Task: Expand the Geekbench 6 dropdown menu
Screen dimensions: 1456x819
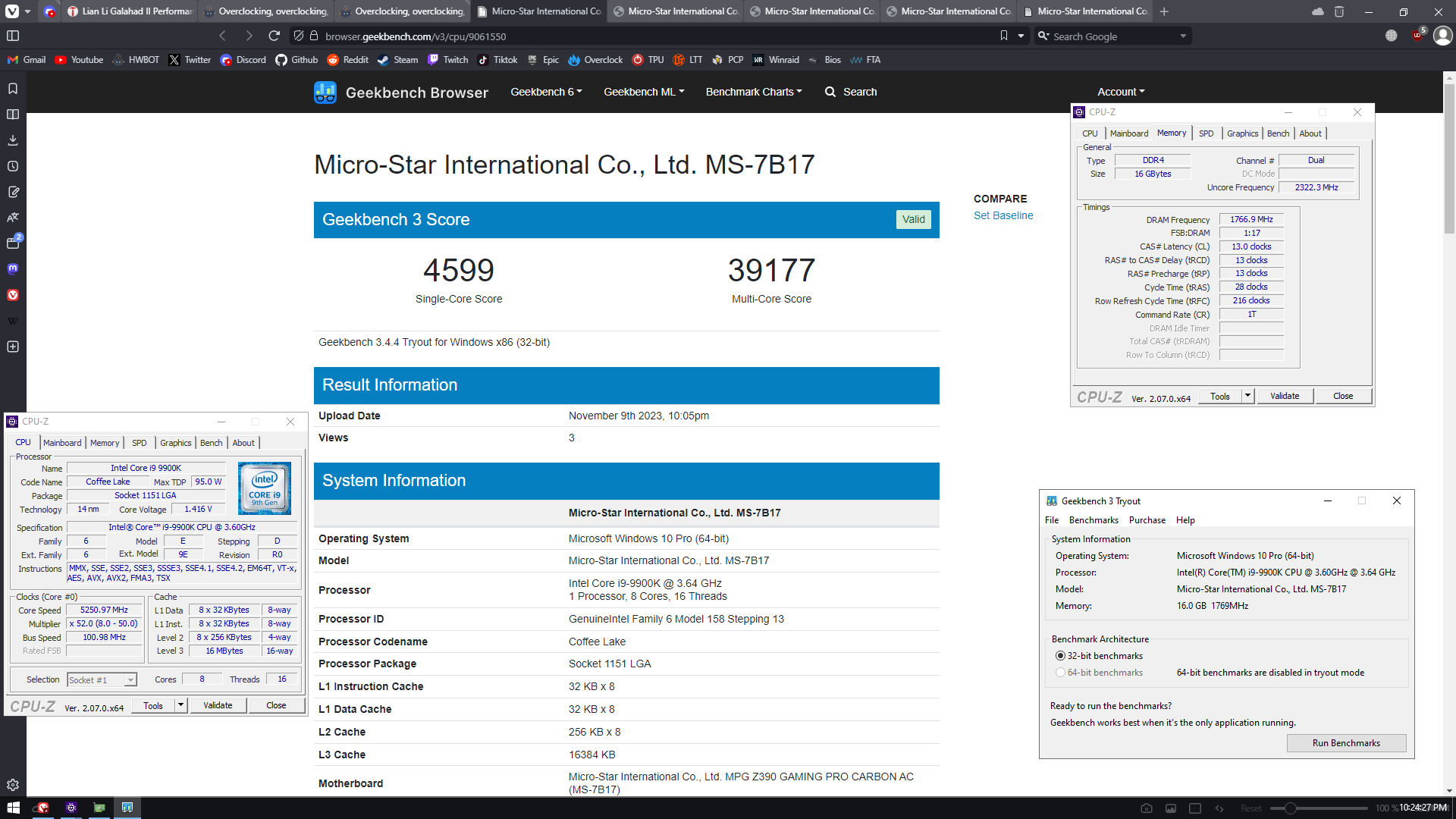Action: click(x=546, y=92)
